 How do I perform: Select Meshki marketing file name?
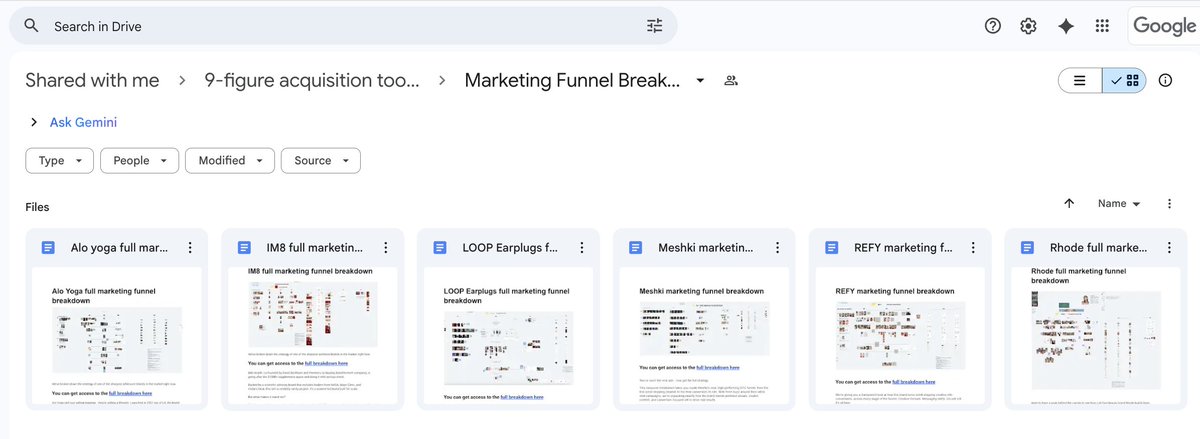click(x=707, y=248)
